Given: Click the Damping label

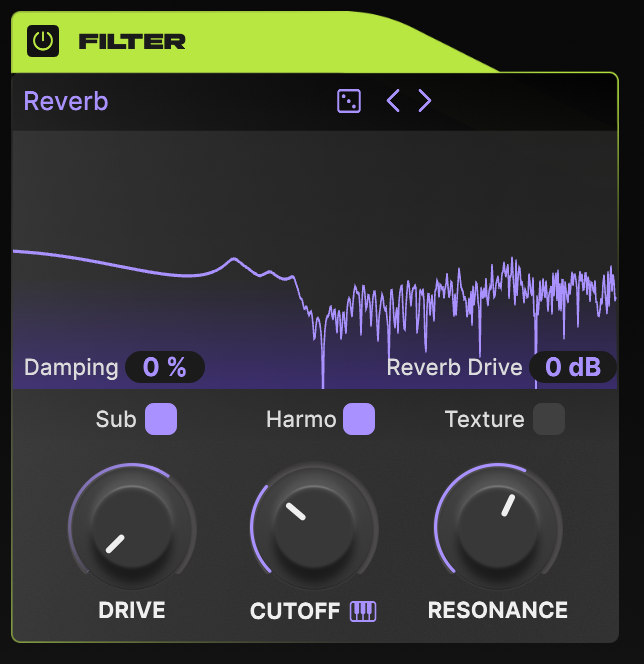Looking at the screenshot, I should coord(71,367).
